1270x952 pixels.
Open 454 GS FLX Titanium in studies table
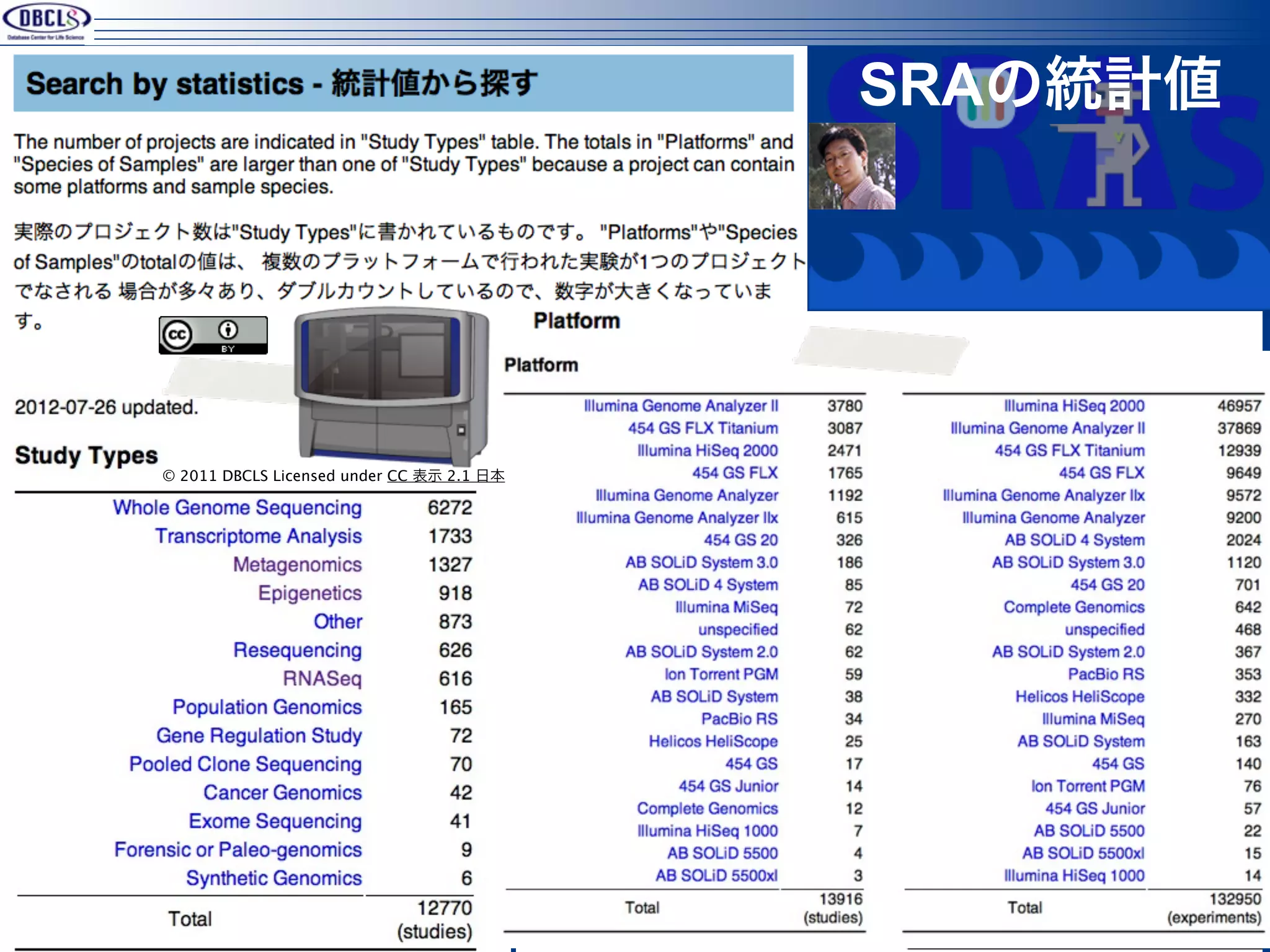click(703, 428)
